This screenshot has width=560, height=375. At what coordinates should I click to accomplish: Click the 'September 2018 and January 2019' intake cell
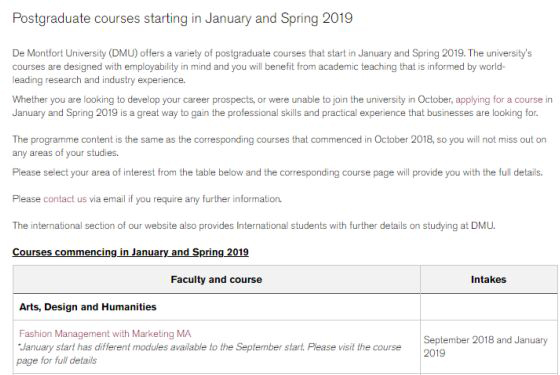[x=489, y=346]
